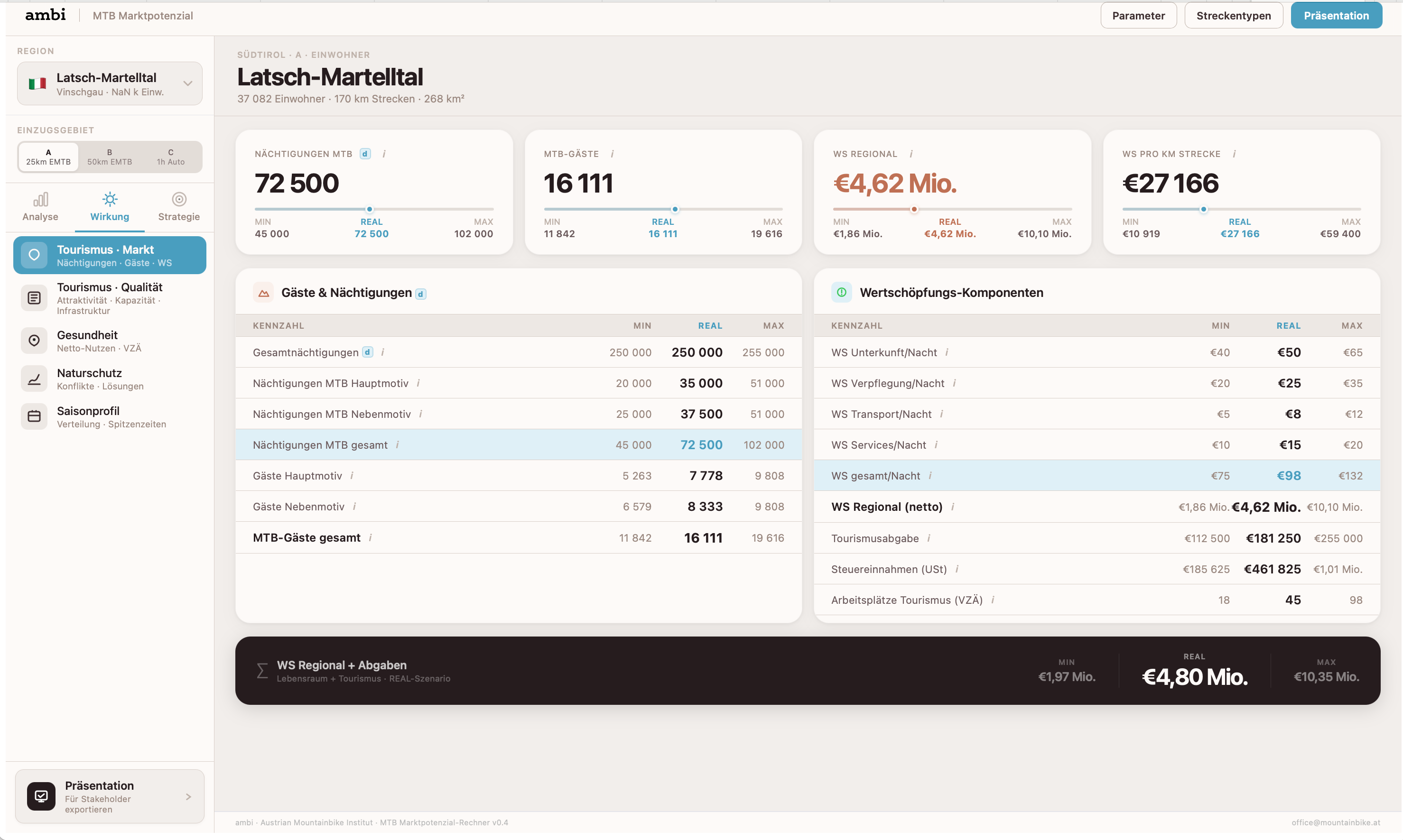Click info icon beside MTB-Gäste gesamt row
The width and height of the screenshot is (1403, 840).
pyautogui.click(x=370, y=538)
